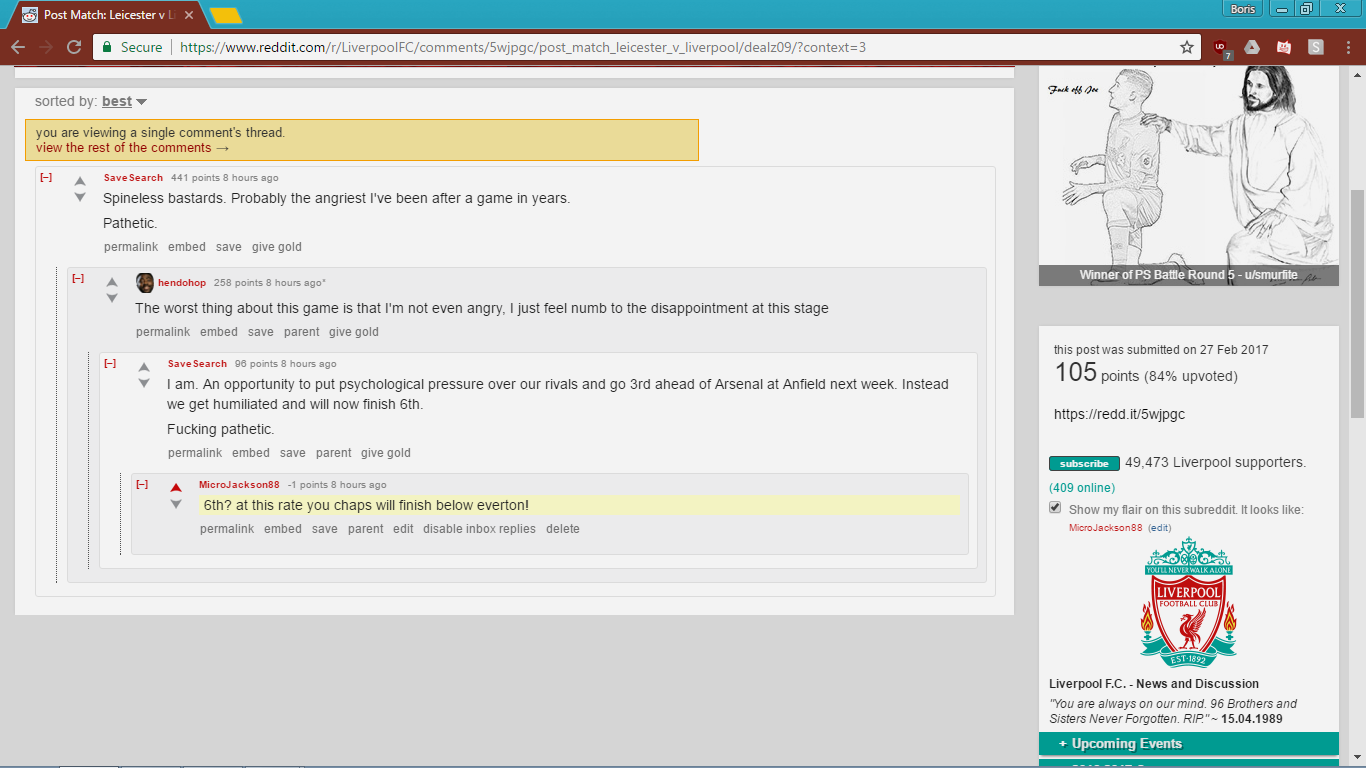Click MicroJackson88 flair name in sidebar
Image resolution: width=1366 pixels, height=768 pixels.
1105,528
